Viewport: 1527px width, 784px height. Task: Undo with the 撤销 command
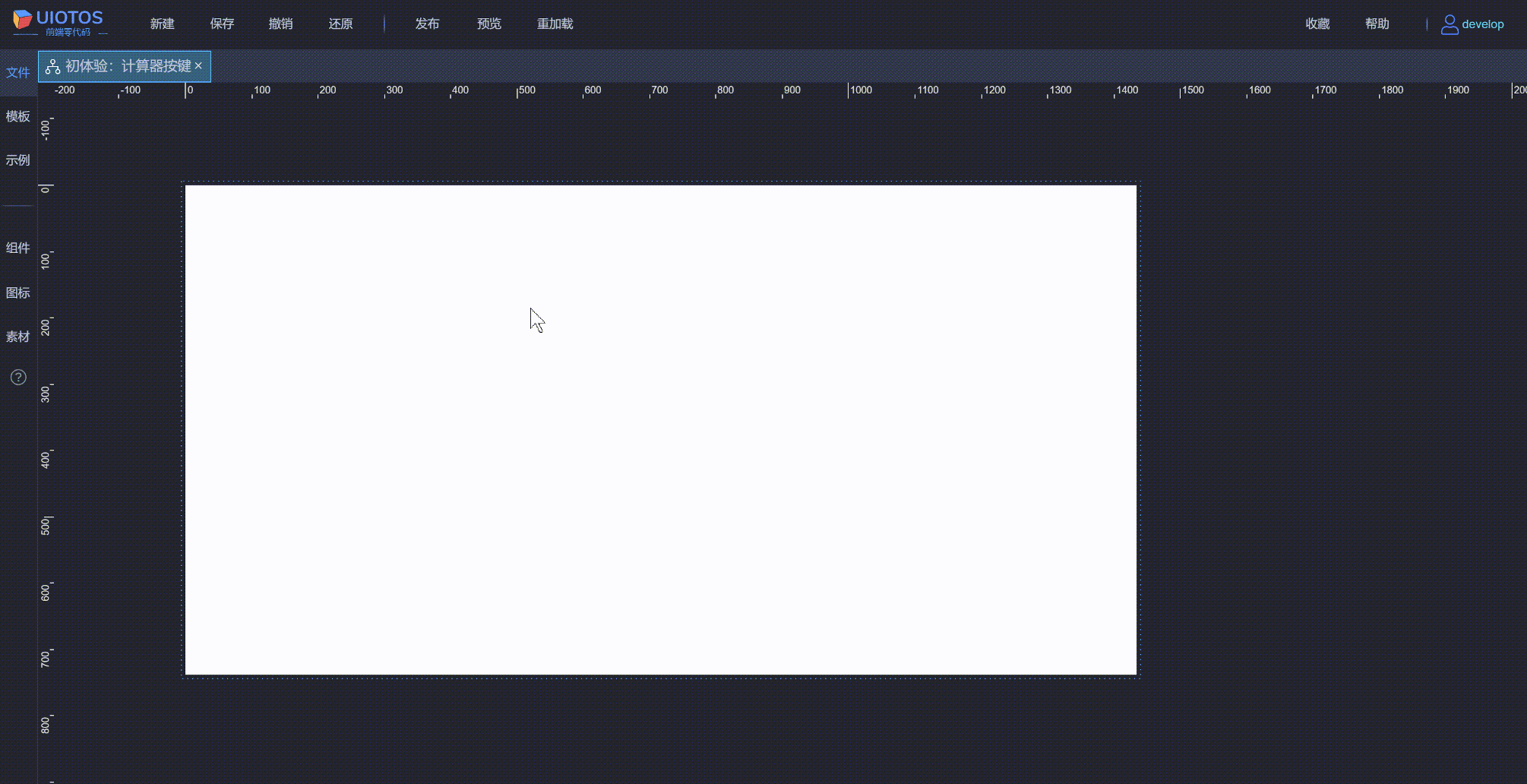click(x=280, y=24)
